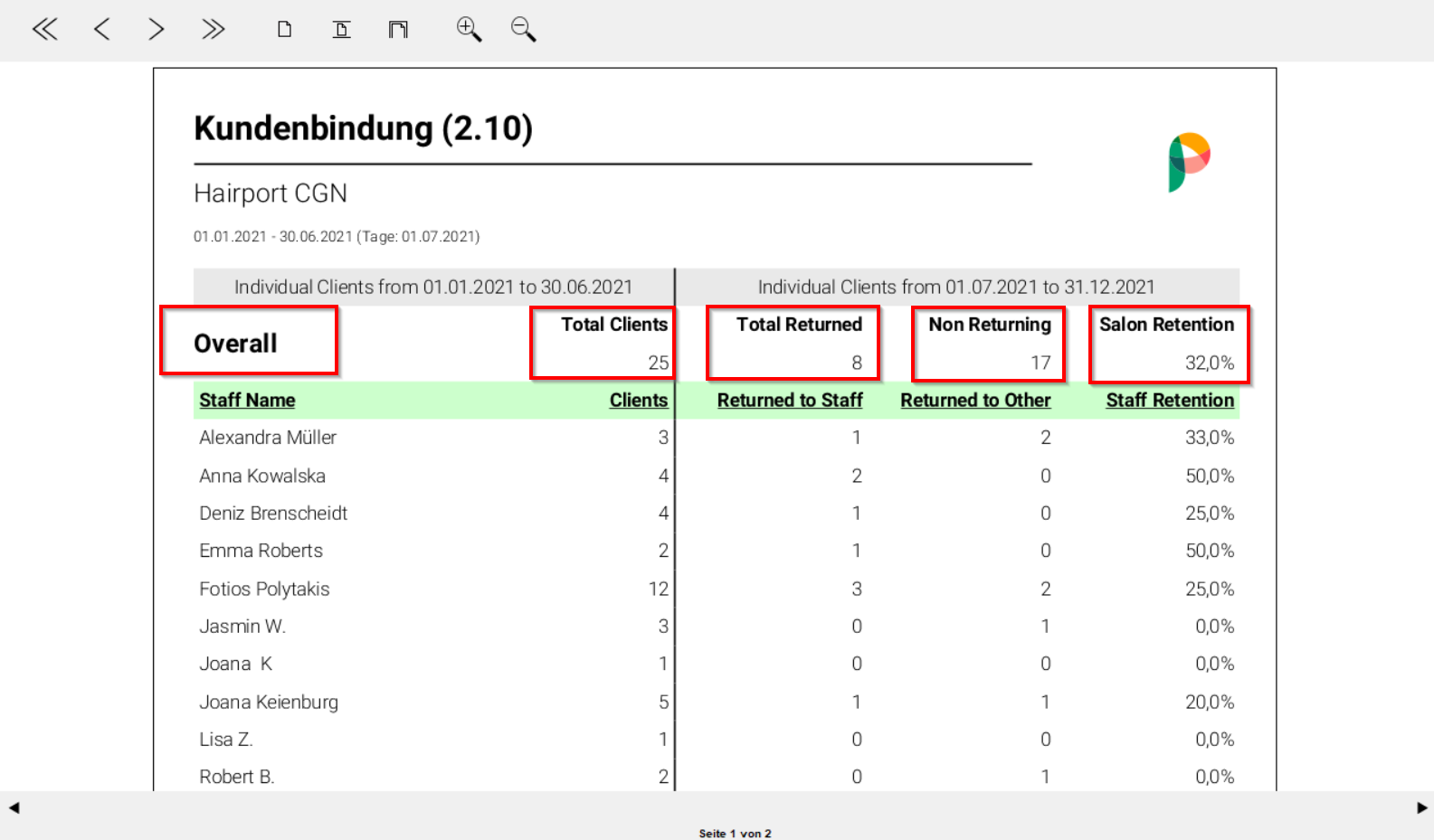Zoom in with the magnifier plus

(x=468, y=30)
